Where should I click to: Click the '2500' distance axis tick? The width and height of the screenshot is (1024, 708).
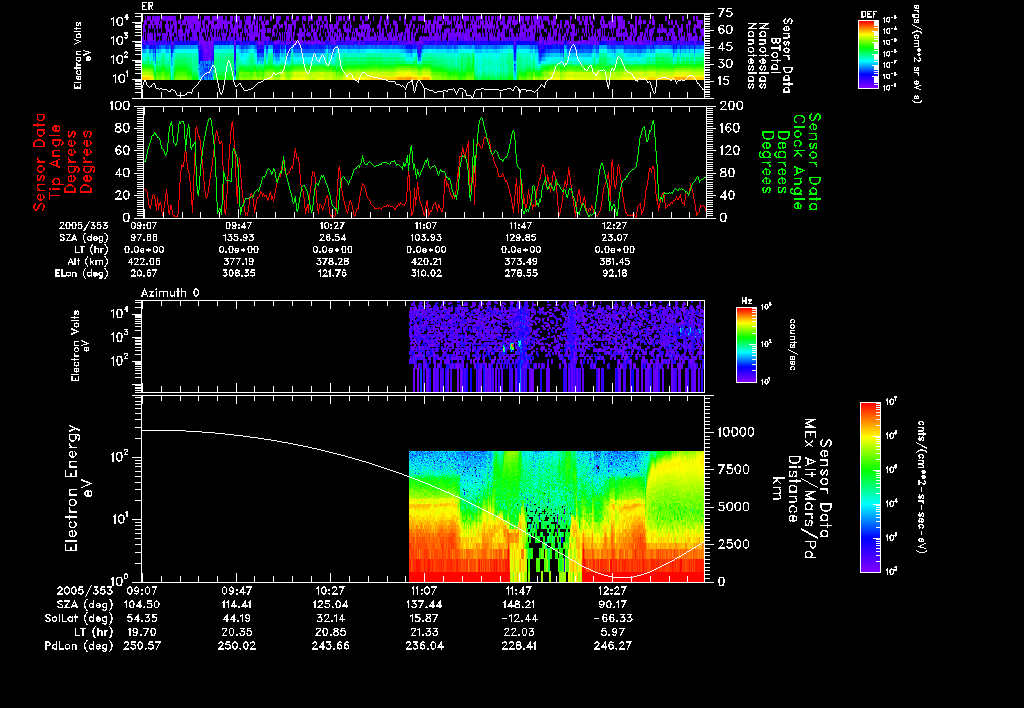click(732, 544)
